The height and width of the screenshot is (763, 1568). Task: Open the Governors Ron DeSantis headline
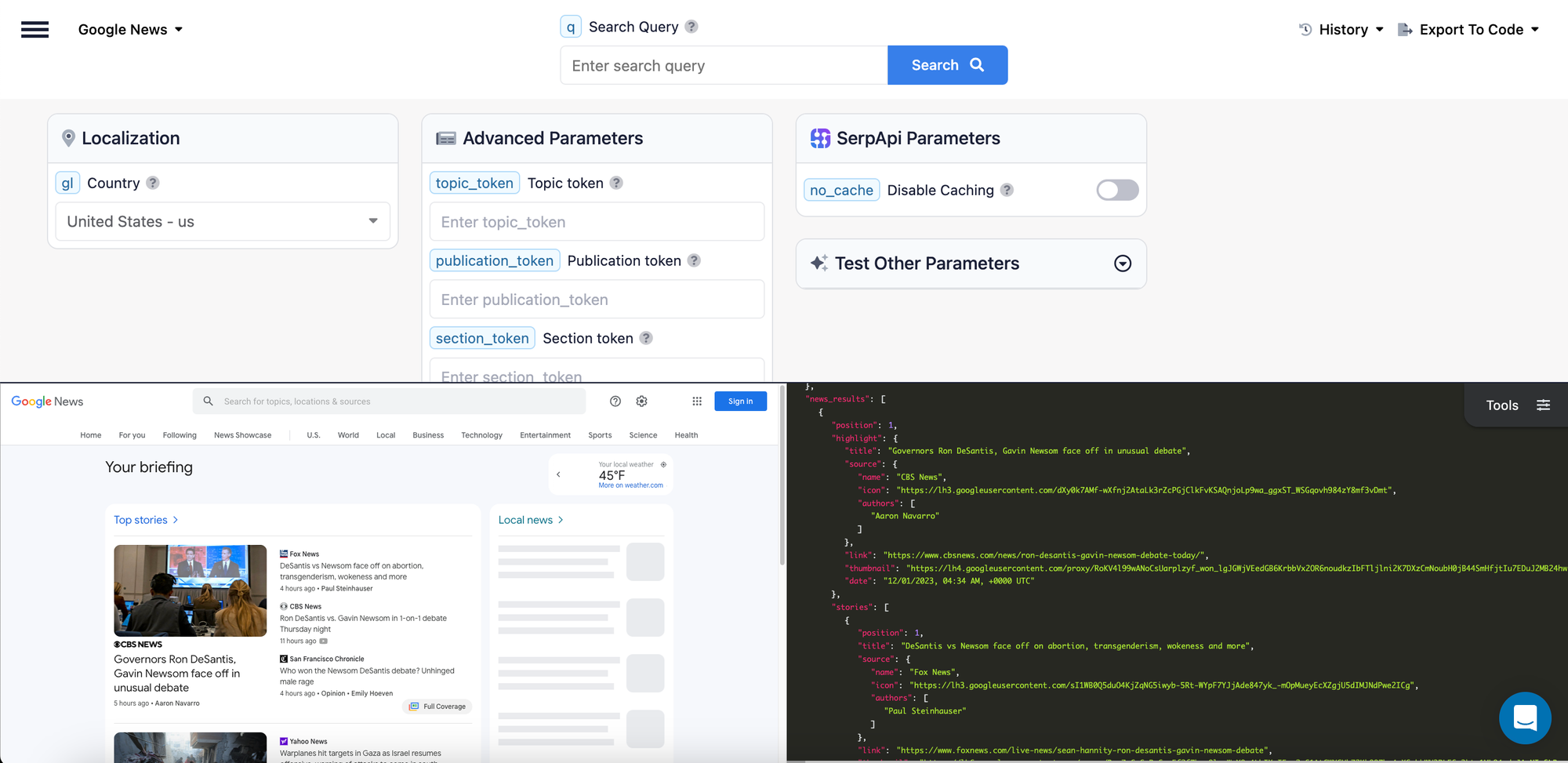[177, 674]
